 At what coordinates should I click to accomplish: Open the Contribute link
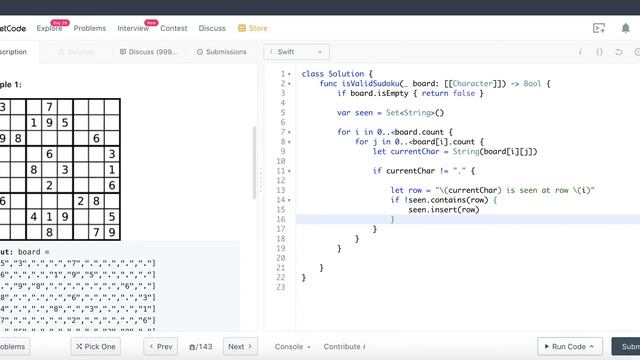344,347
